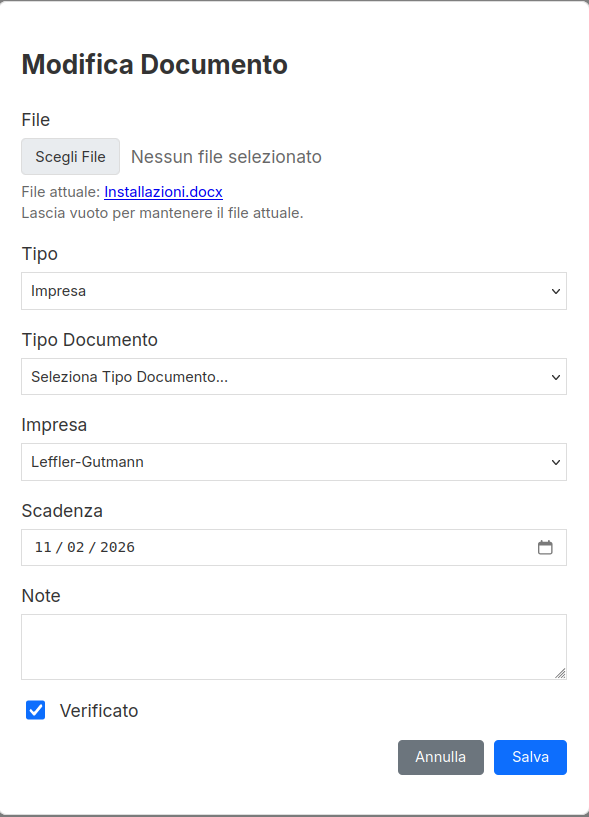Screen dimensions: 589x817
Task: Open the calendar picker icon in Scadenza field
Action: click(x=546, y=547)
